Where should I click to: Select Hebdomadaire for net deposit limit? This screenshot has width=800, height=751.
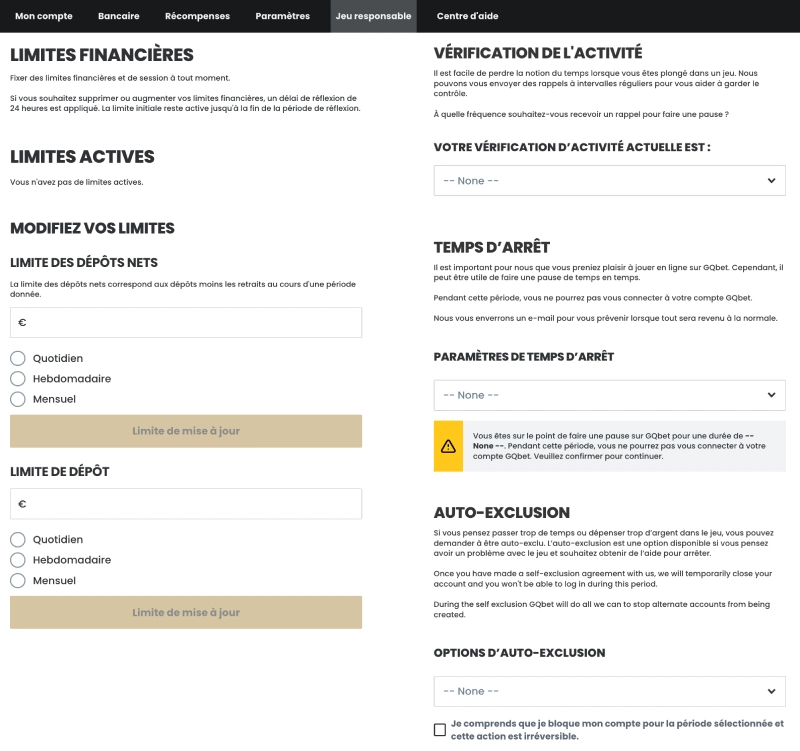tap(18, 379)
